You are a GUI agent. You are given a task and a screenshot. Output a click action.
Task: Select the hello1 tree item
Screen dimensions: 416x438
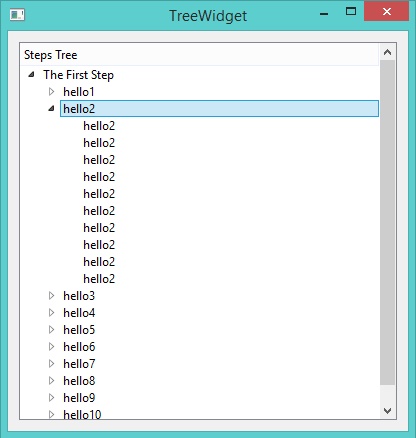79,92
